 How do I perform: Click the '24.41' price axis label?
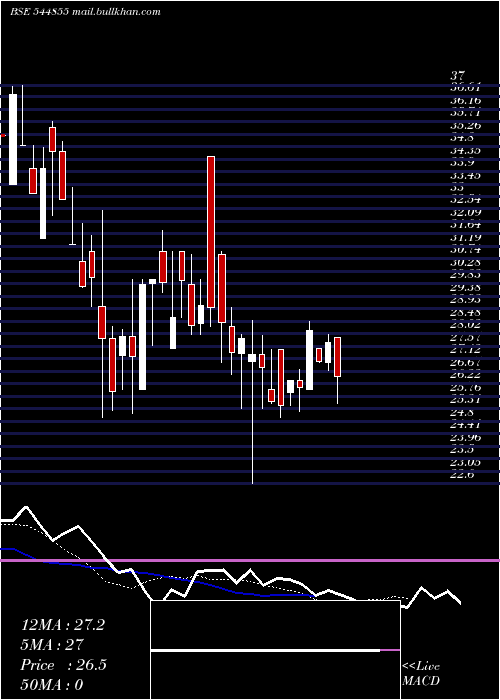(466, 425)
